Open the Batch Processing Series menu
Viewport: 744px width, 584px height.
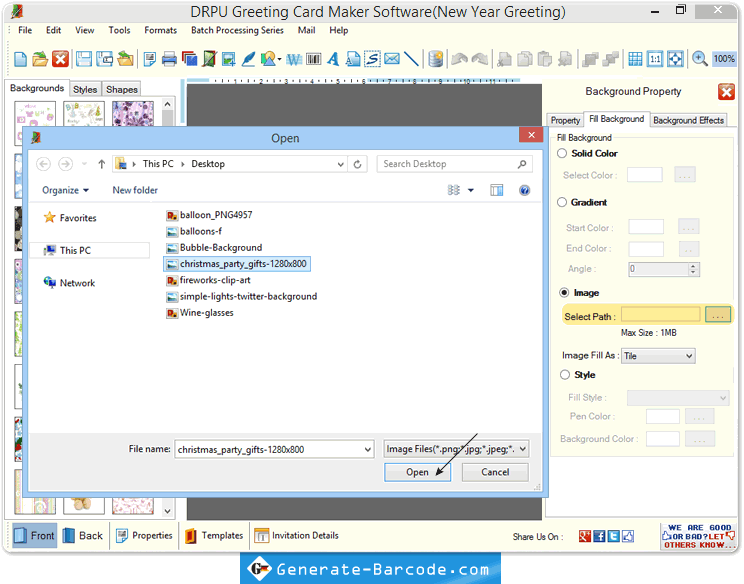237,30
